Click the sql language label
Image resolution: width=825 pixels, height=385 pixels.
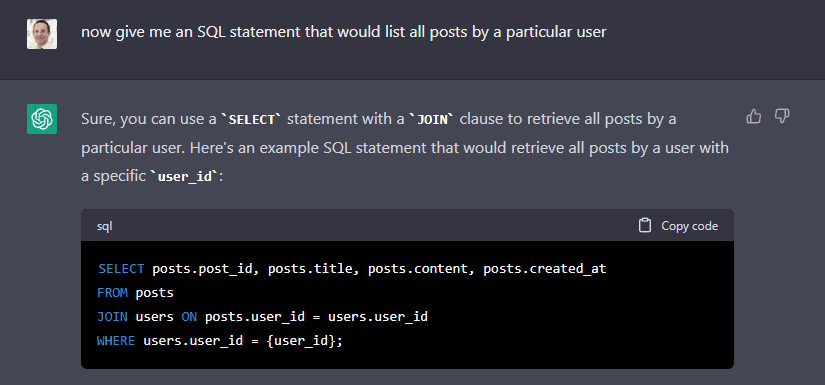tap(104, 226)
